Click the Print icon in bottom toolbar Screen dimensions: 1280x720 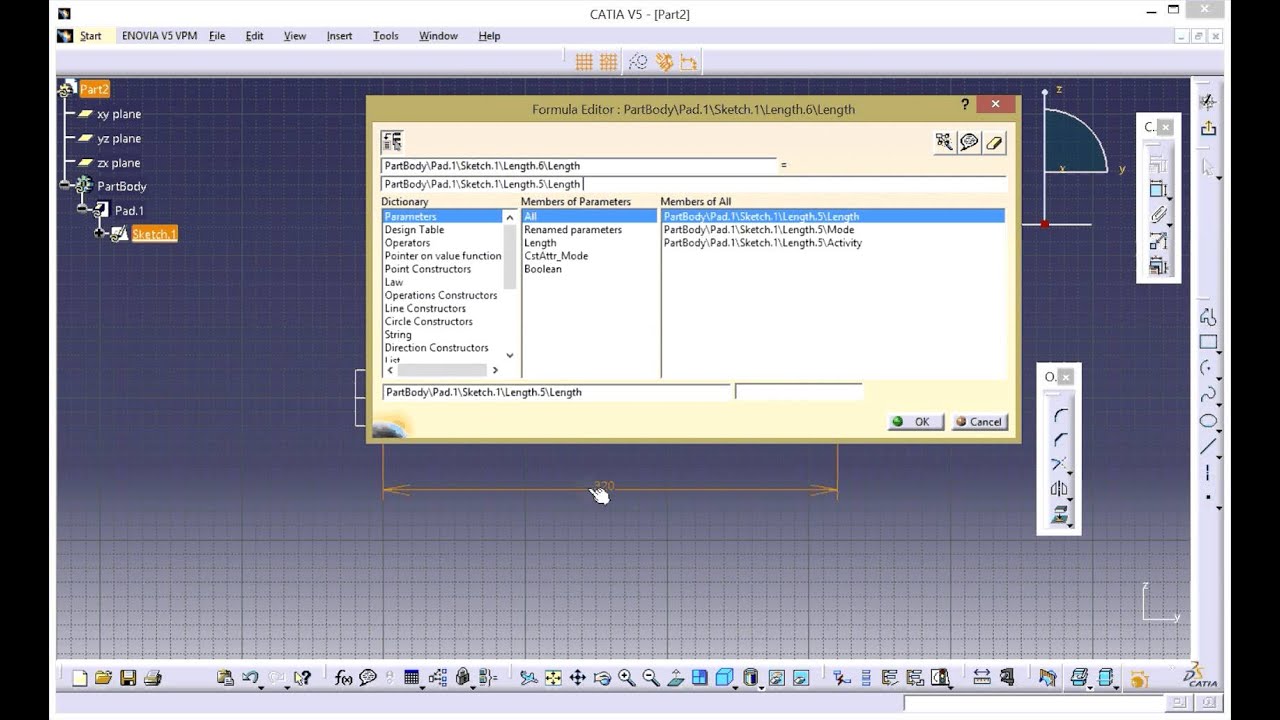(x=152, y=678)
